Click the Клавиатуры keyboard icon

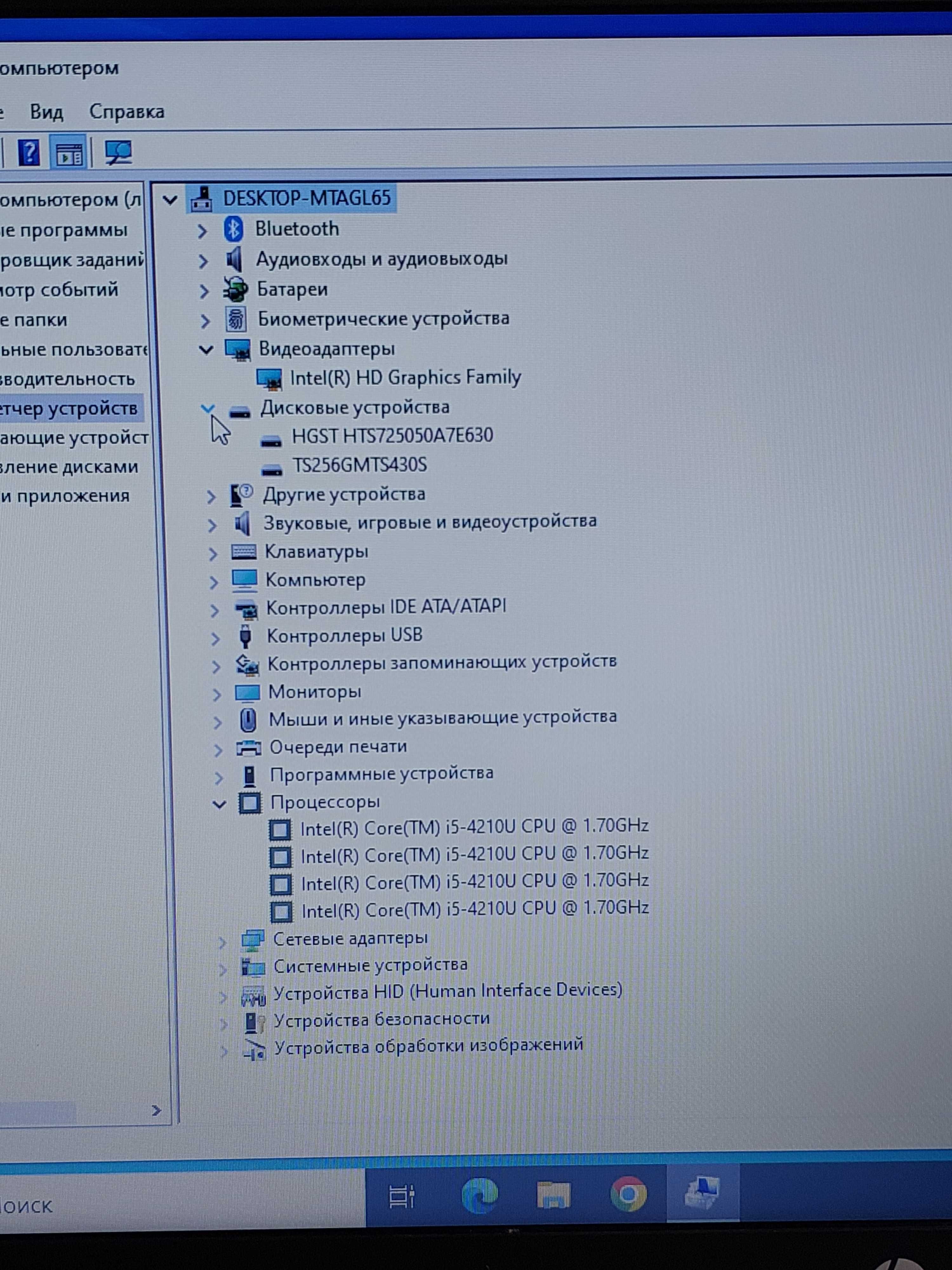pos(244,552)
